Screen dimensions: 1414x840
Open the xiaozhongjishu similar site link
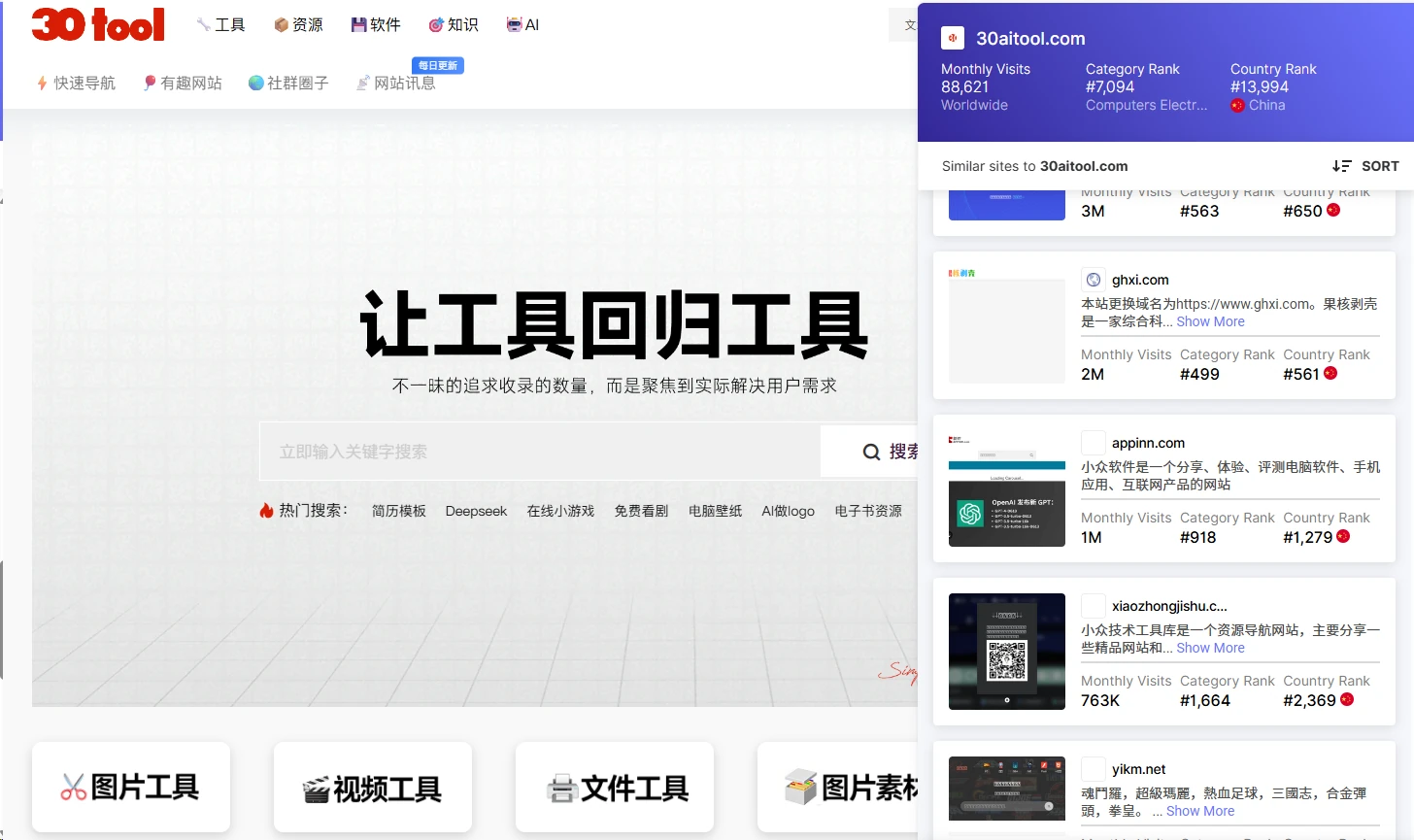[1169, 606]
